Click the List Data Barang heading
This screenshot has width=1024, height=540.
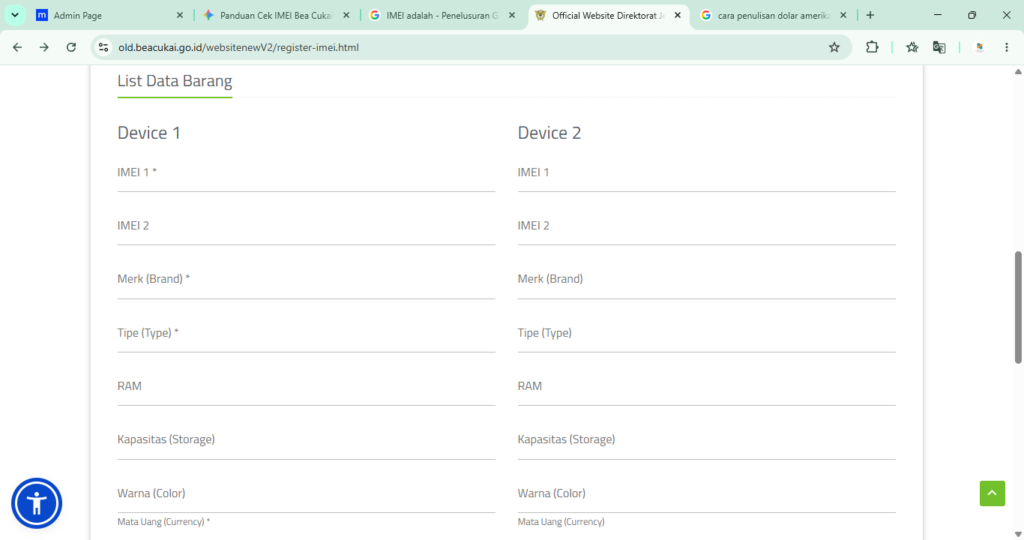click(174, 81)
